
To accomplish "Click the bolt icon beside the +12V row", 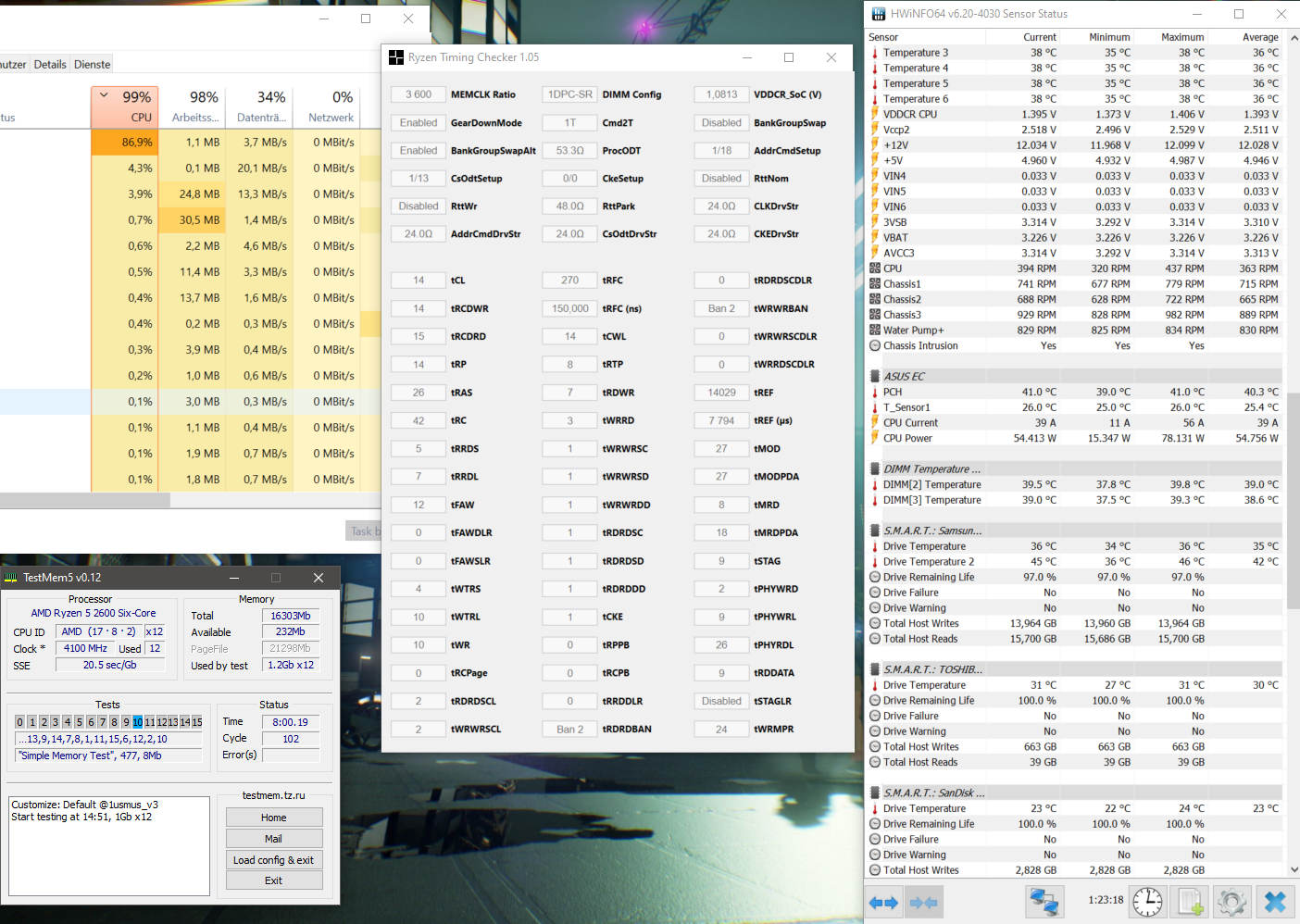I will tap(875, 144).
